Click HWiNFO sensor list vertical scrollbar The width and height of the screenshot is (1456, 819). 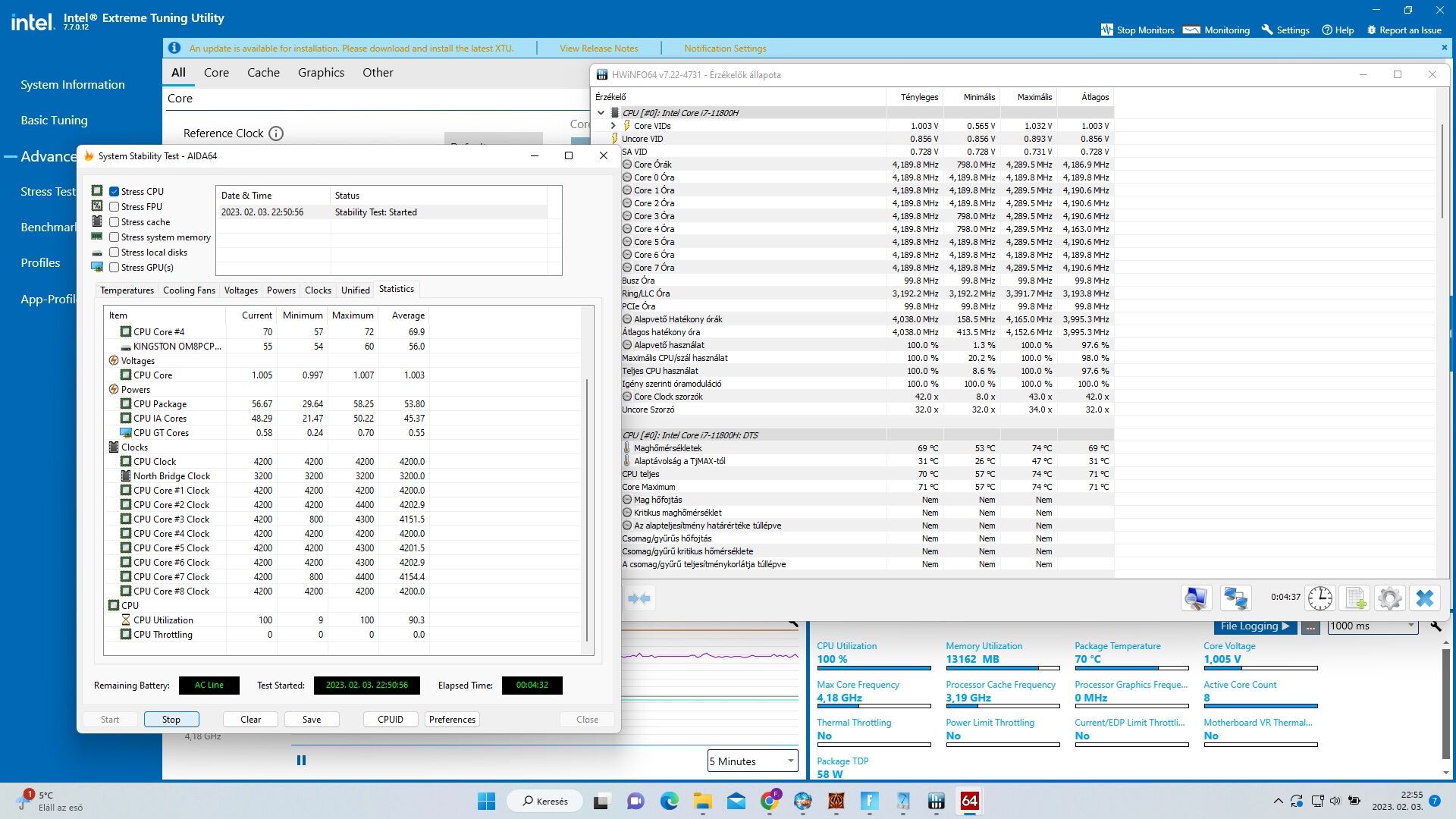[x=1442, y=171]
